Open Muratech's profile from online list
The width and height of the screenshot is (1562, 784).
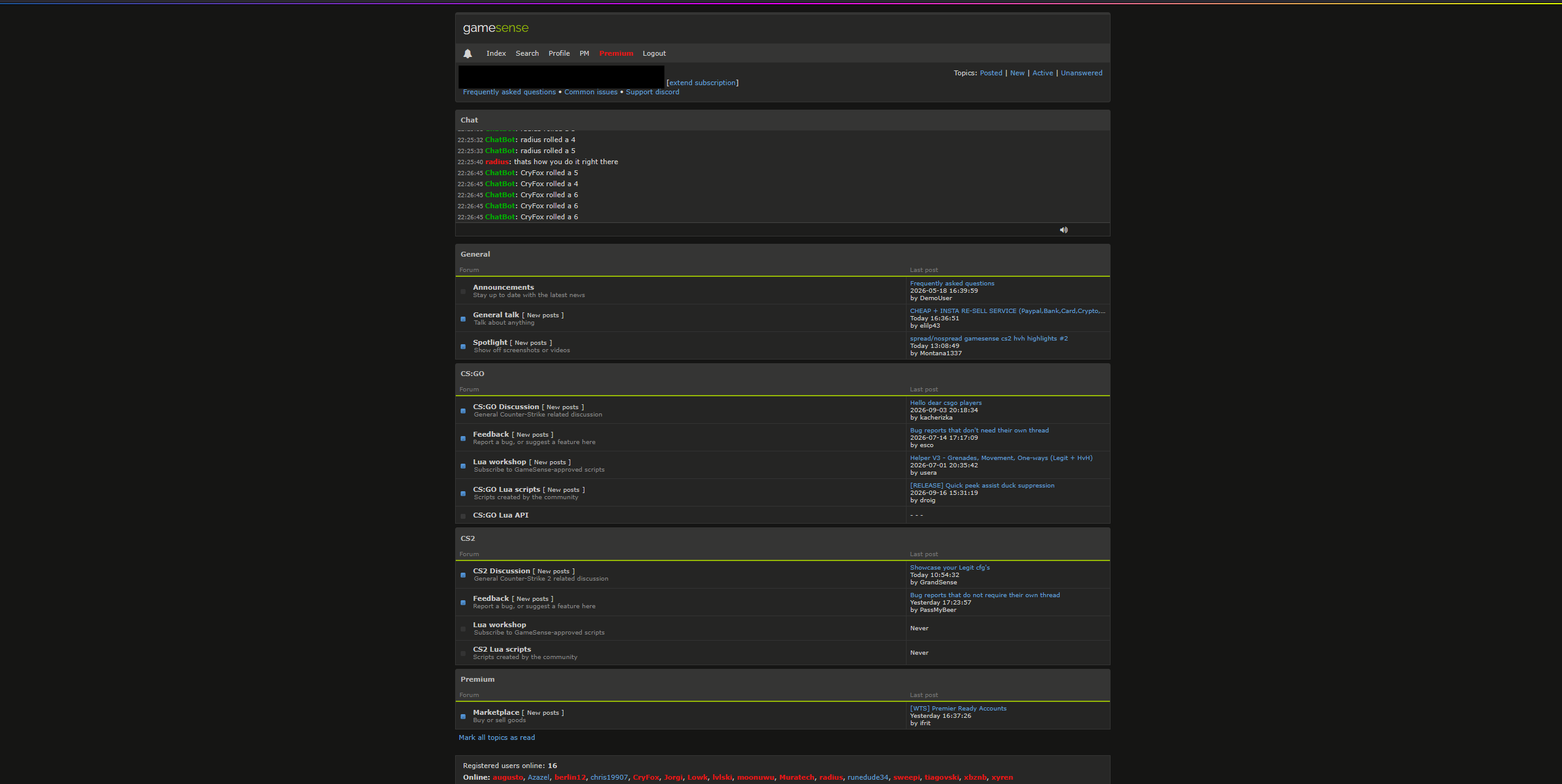click(x=797, y=777)
